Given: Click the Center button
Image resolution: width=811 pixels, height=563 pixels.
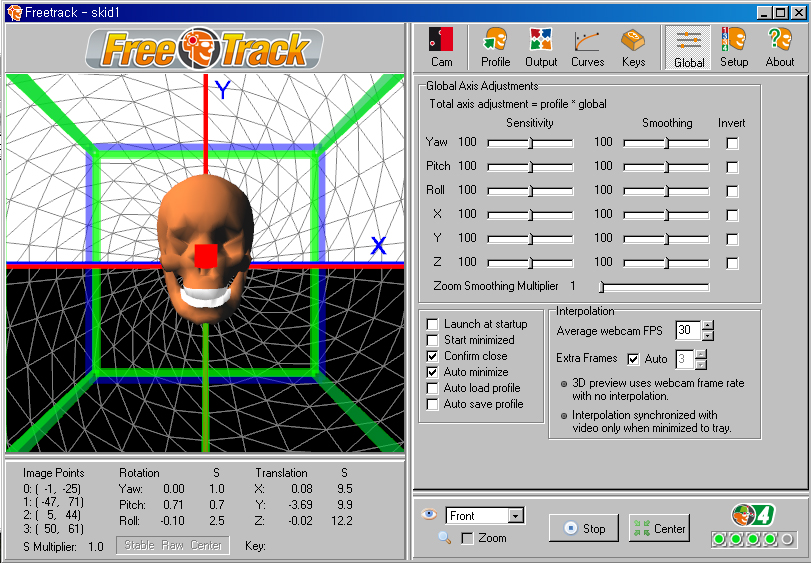Looking at the screenshot, I should (x=659, y=528).
